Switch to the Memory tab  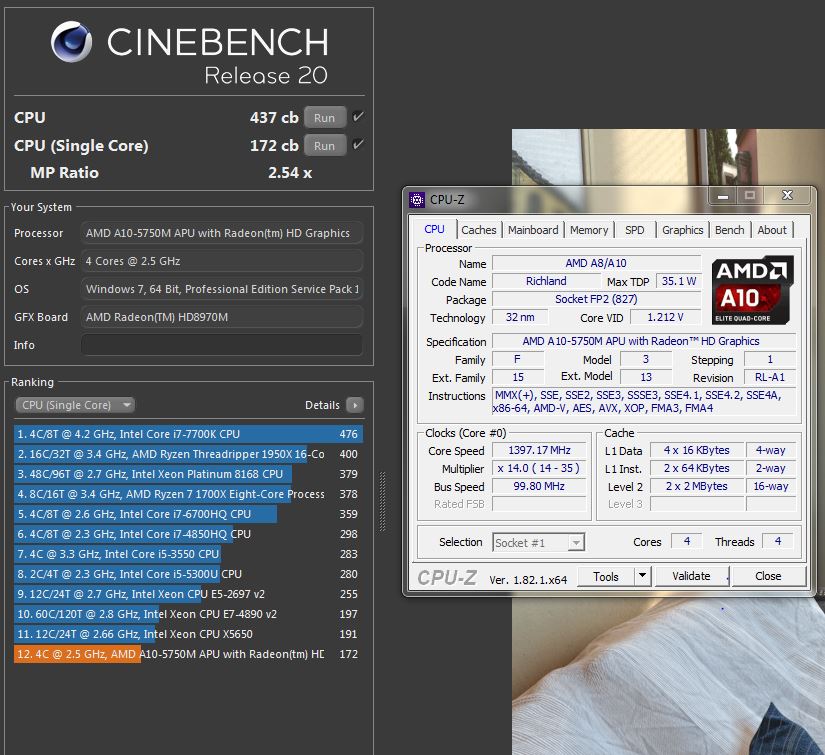pos(589,230)
